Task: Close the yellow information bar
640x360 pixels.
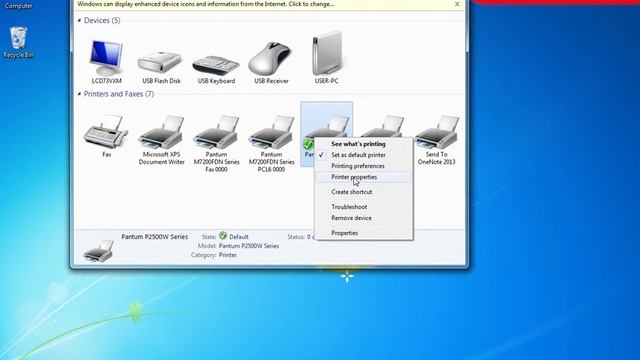Action: tap(457, 4)
